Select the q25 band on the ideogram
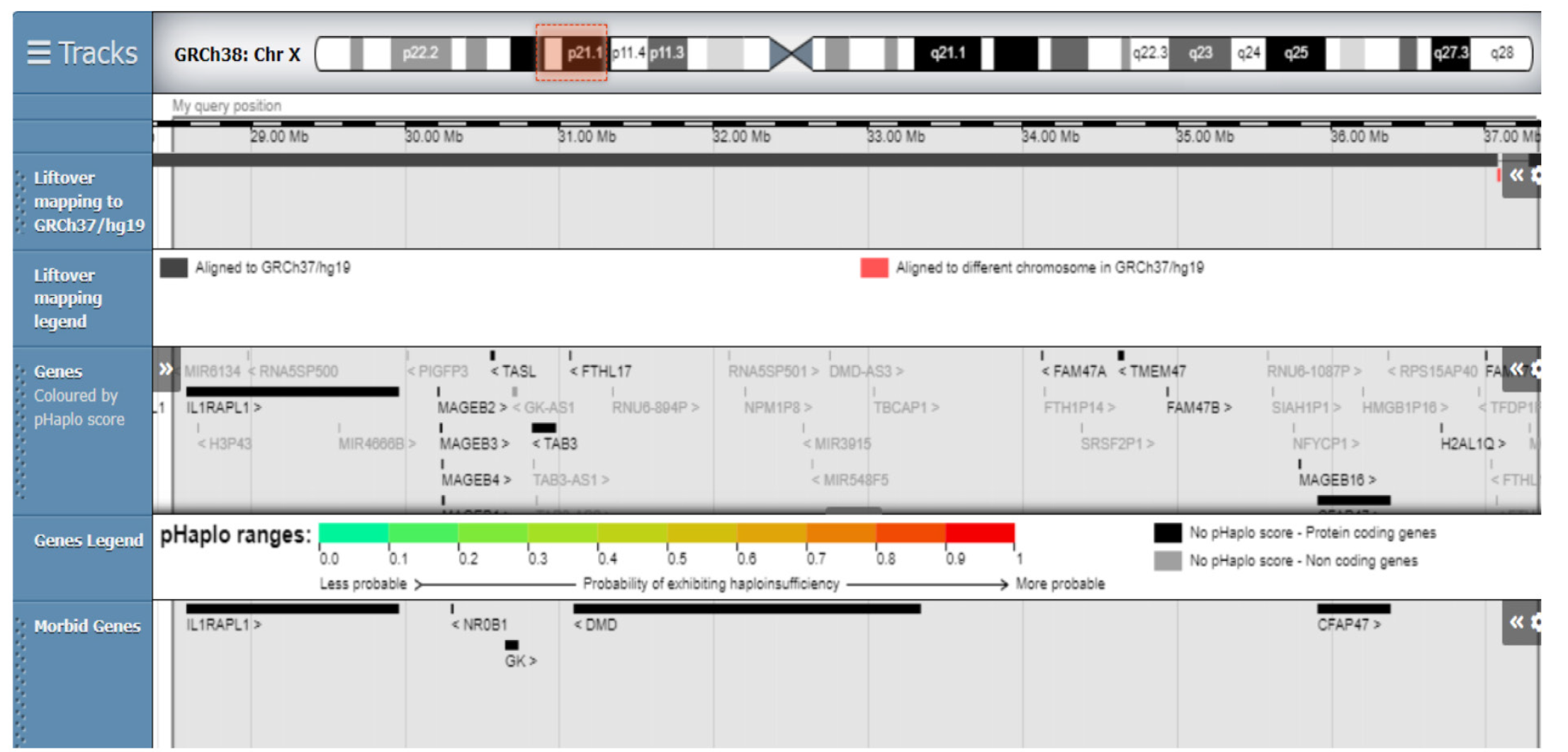The width and height of the screenshot is (1568, 752). click(1296, 53)
